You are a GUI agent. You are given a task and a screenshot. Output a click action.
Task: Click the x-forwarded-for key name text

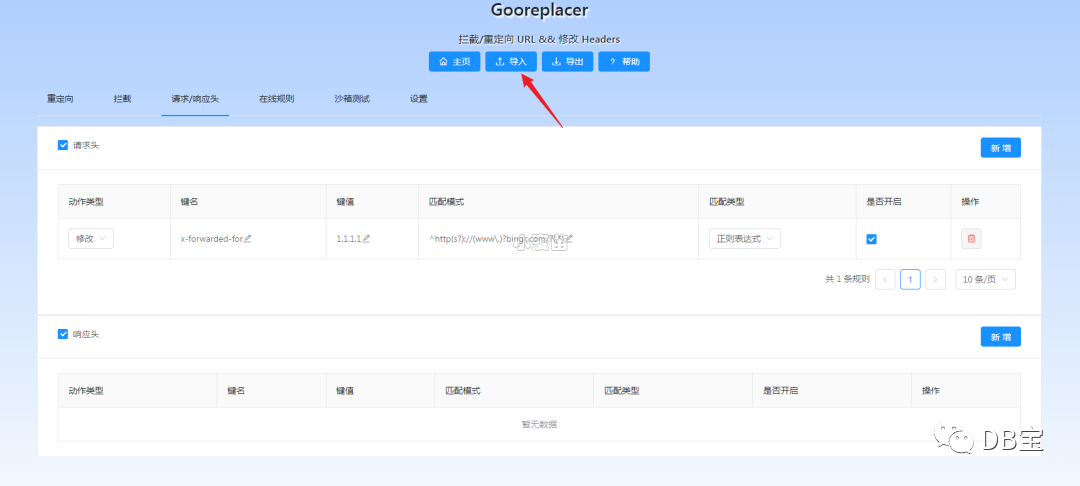click(211, 239)
